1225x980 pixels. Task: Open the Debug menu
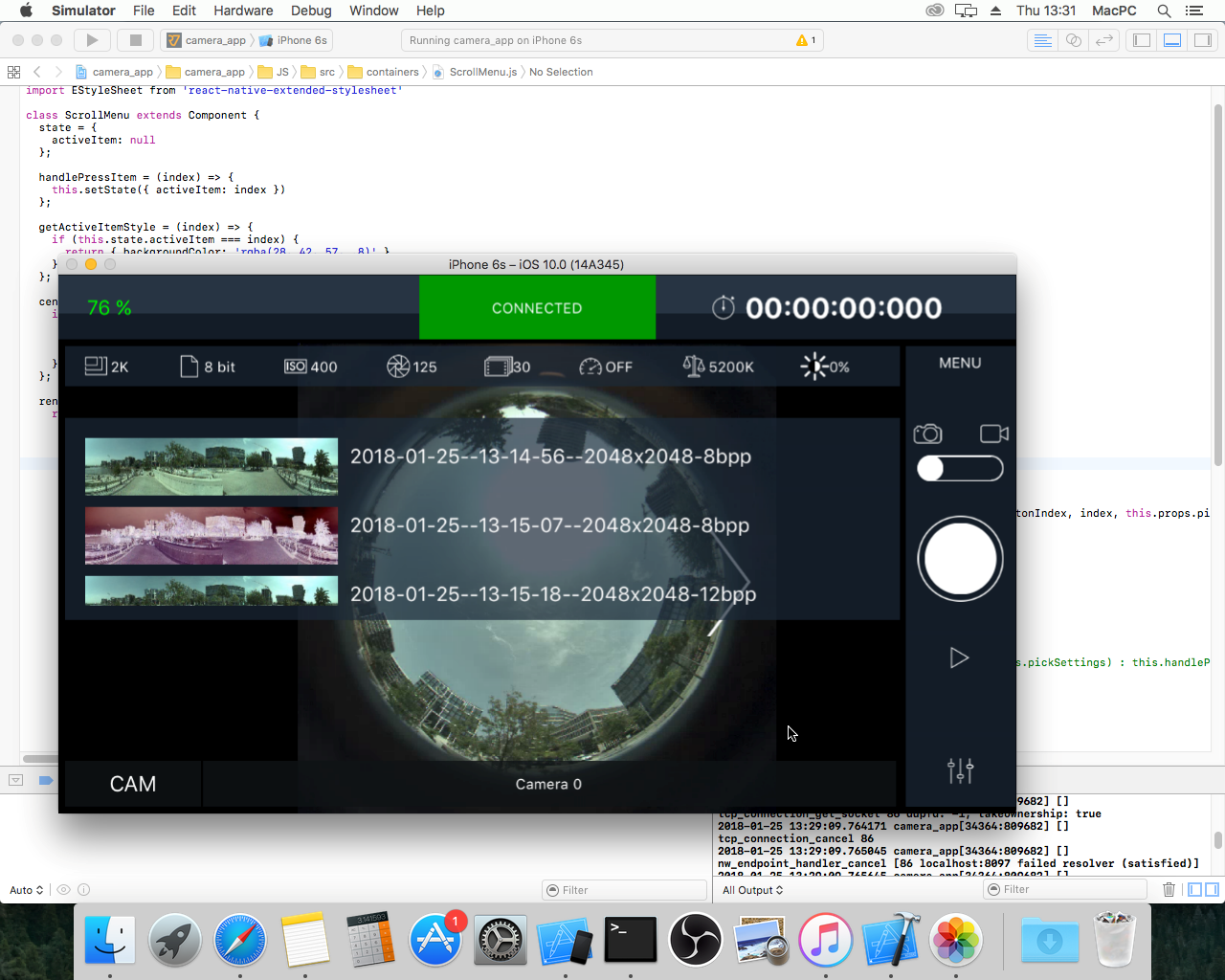311,11
